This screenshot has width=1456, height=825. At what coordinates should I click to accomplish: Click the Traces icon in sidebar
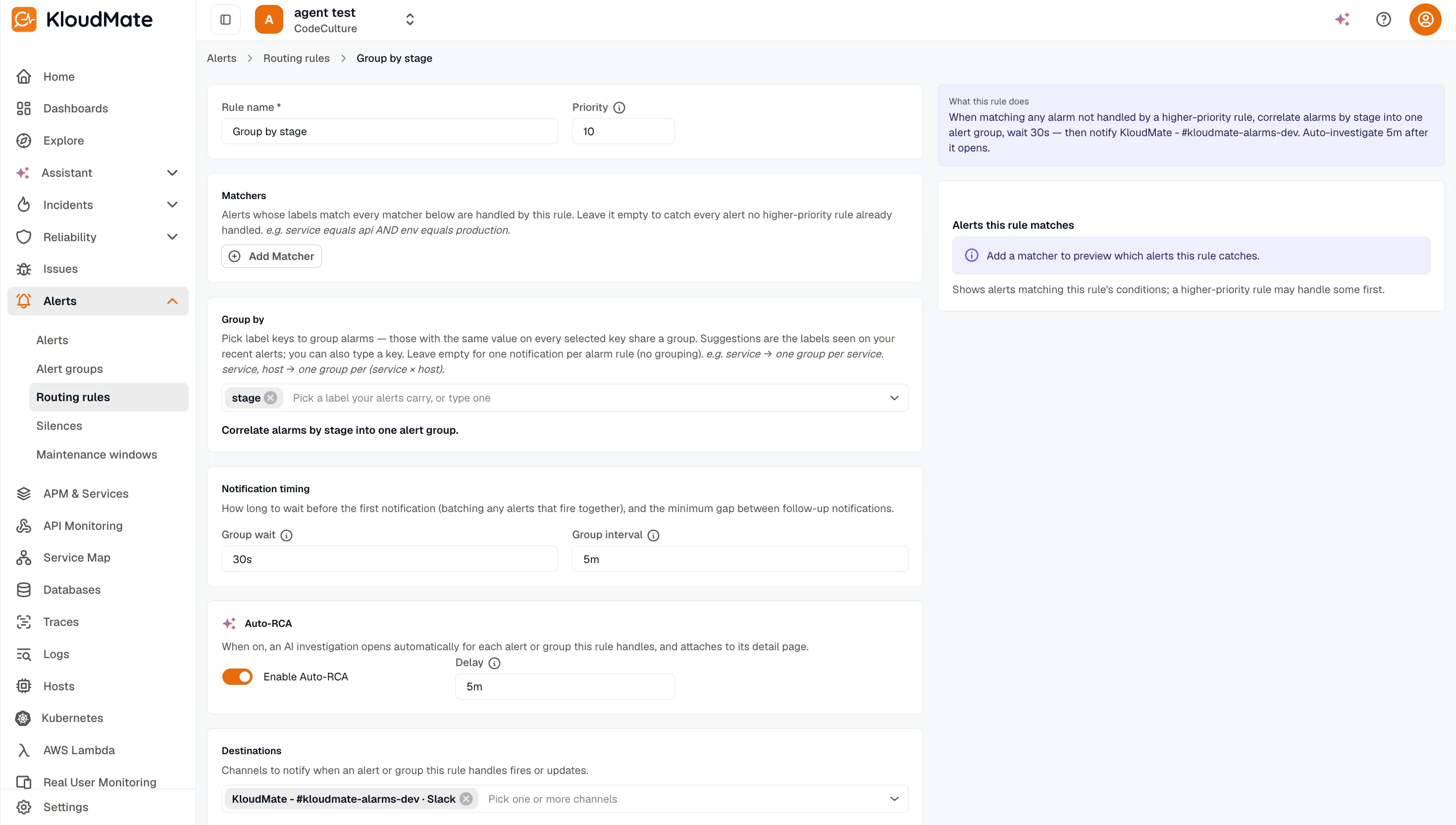click(24, 622)
